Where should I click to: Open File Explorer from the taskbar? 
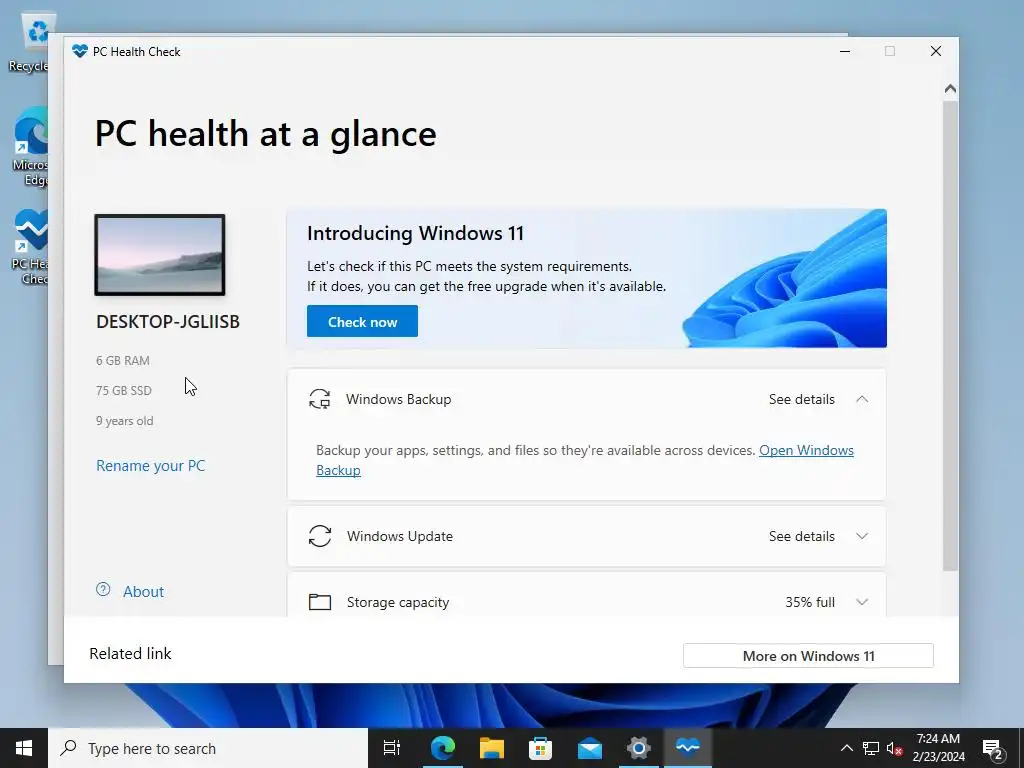pos(491,748)
